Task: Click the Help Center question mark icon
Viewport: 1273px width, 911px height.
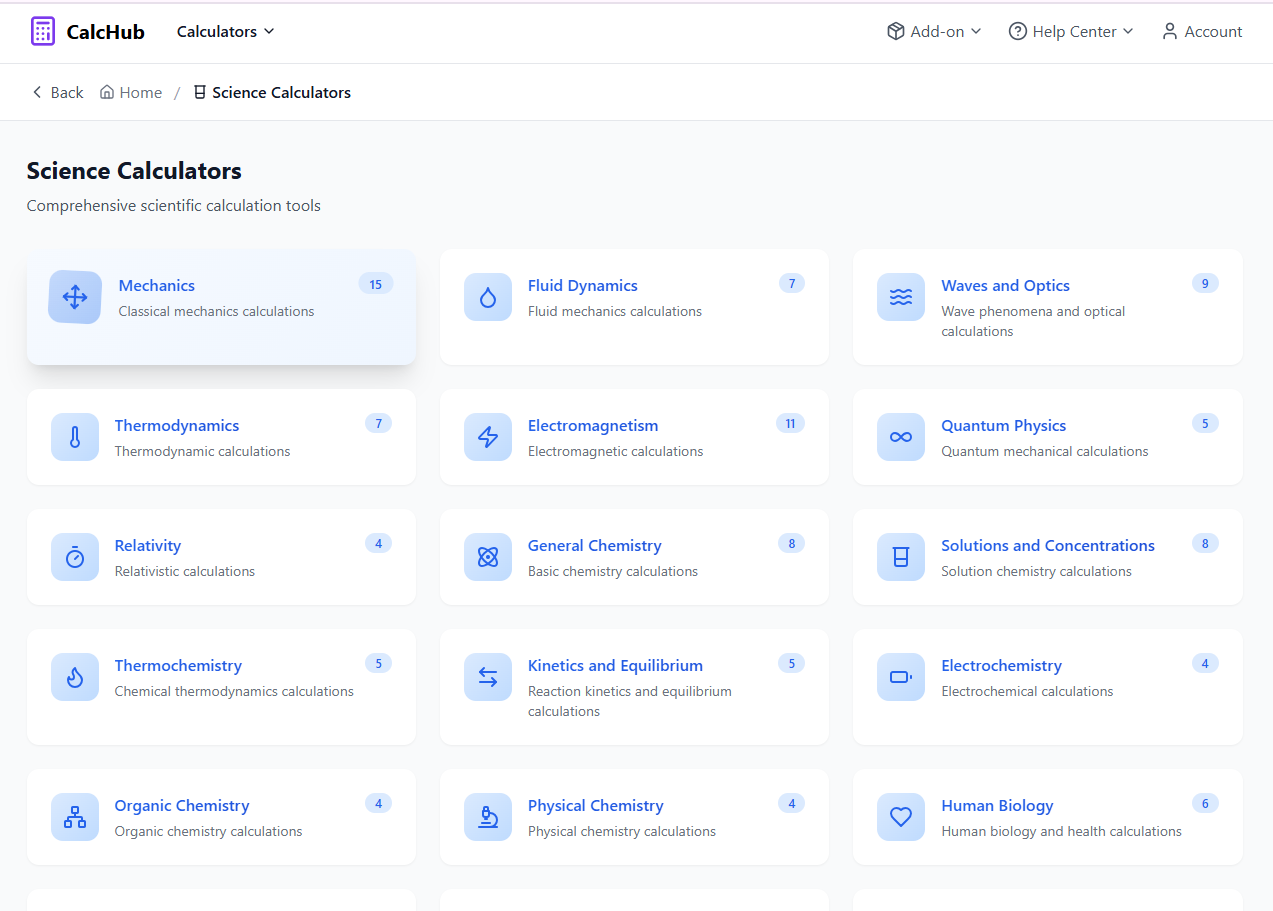Action: (x=1017, y=31)
